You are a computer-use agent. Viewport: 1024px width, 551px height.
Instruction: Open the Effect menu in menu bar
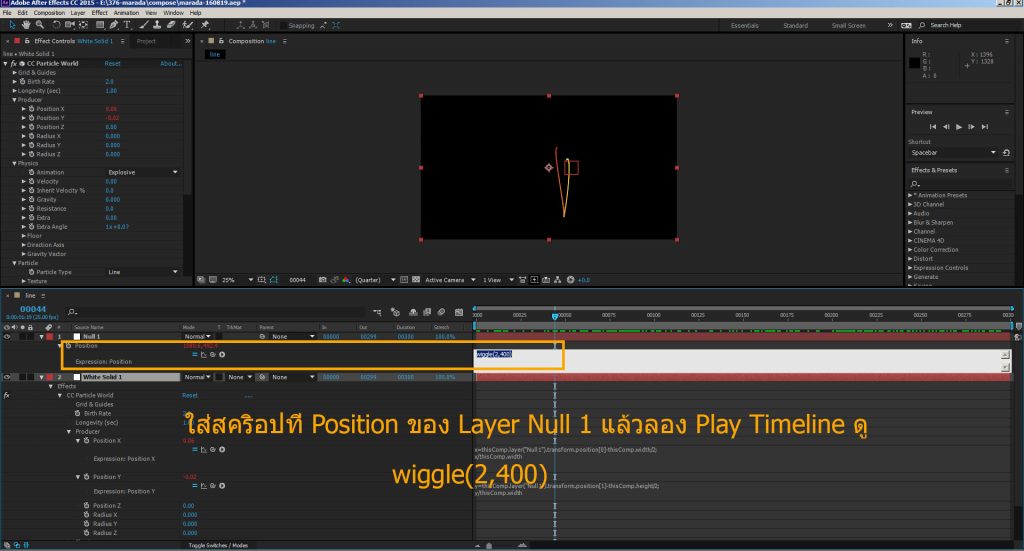coord(99,13)
